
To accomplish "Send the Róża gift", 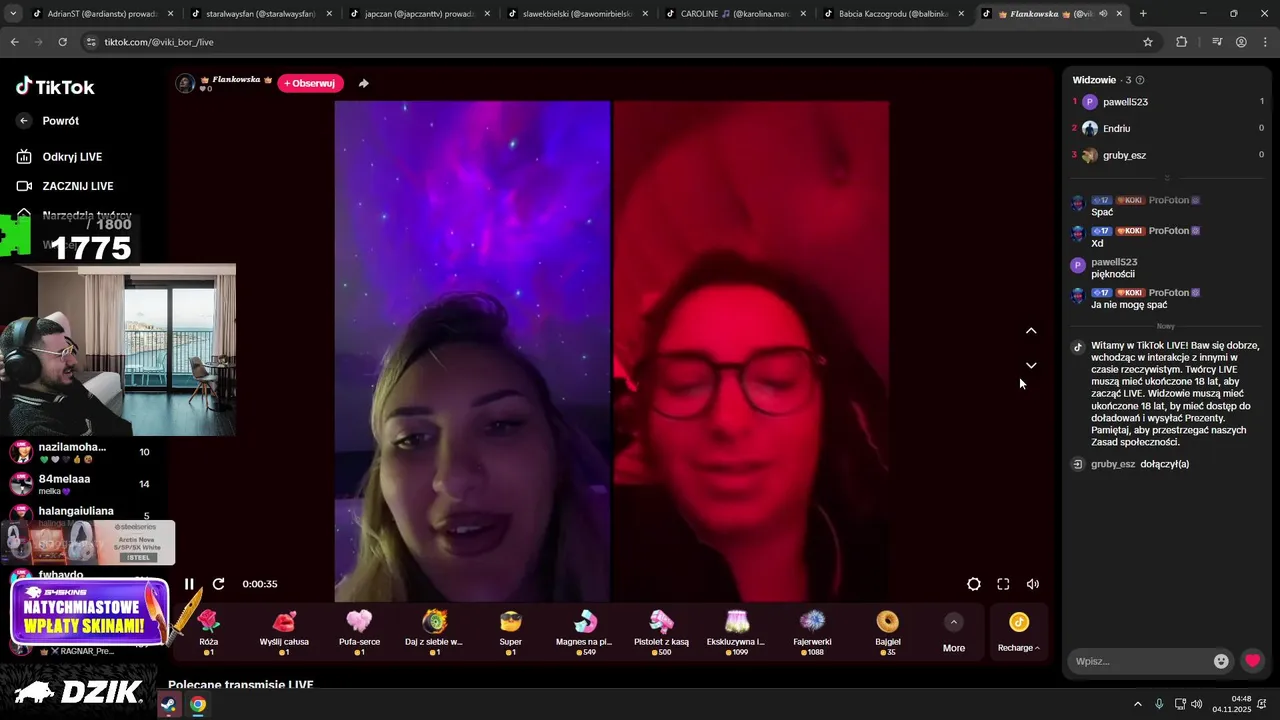I will tap(208, 632).
